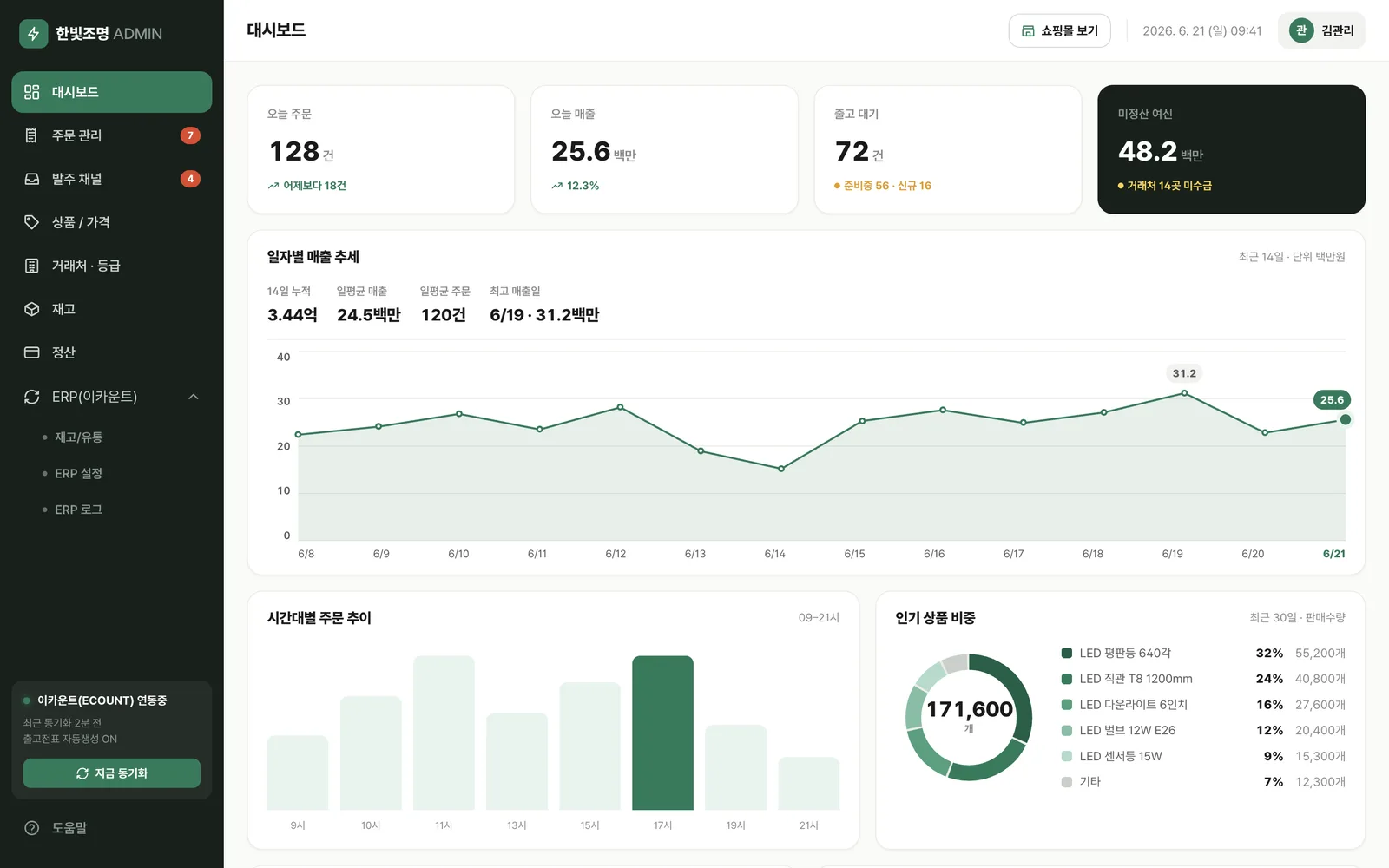Click the 발주 채널 inbox icon
The width and height of the screenshot is (1389, 868).
pyautogui.click(x=32, y=179)
